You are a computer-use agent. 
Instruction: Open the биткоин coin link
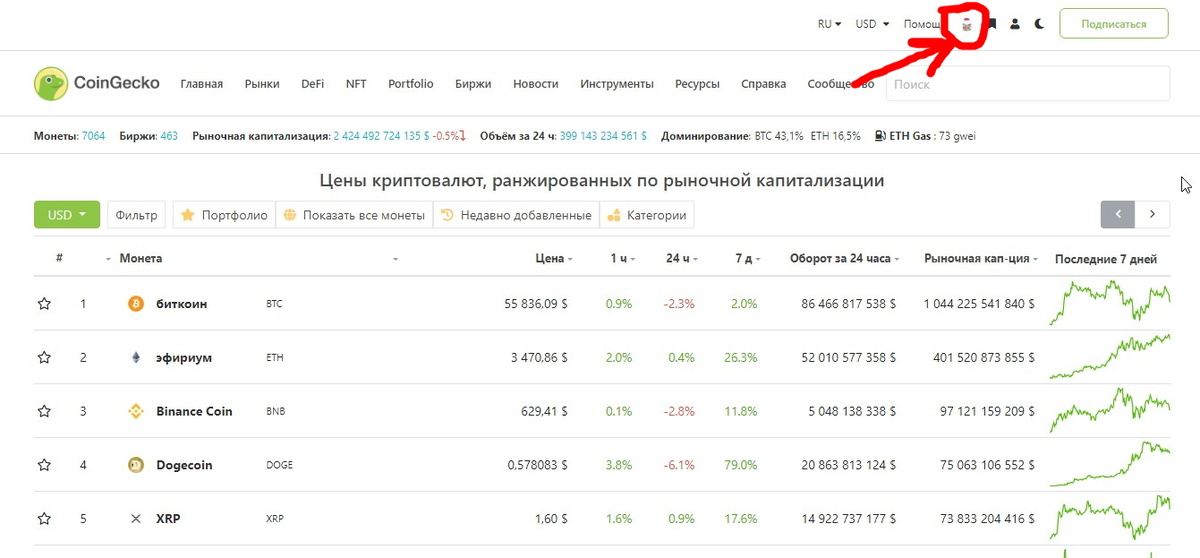[x=182, y=303]
